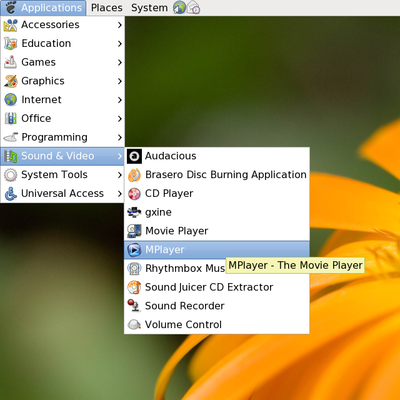The width and height of the screenshot is (400, 400).
Task: Expand the Universal Access submenu arrow
Action: click(120, 194)
